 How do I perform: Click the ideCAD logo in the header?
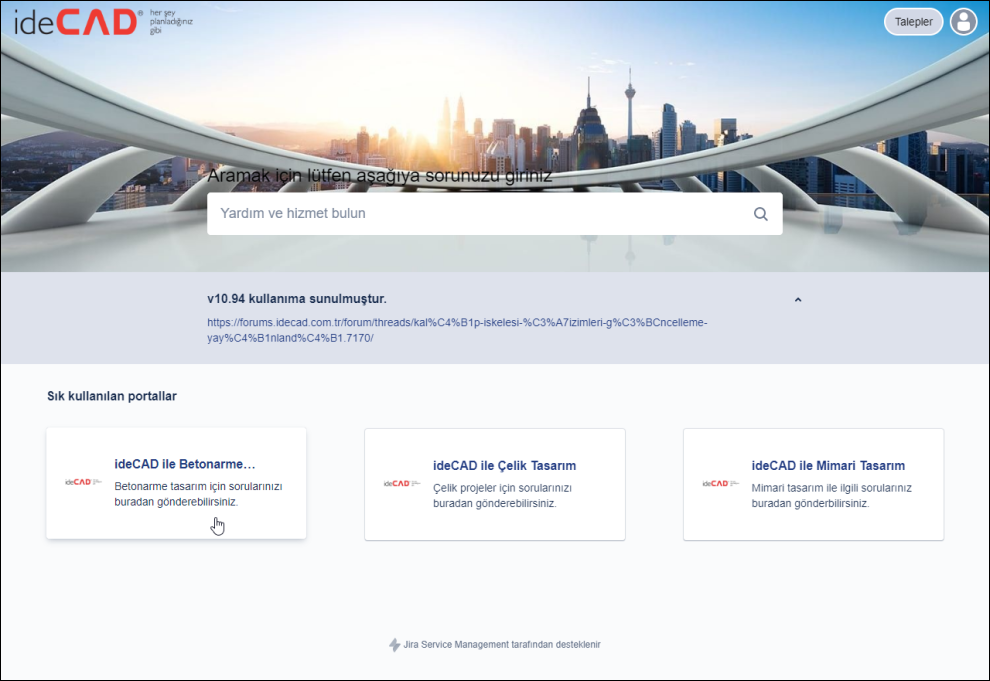pyautogui.click(x=78, y=23)
